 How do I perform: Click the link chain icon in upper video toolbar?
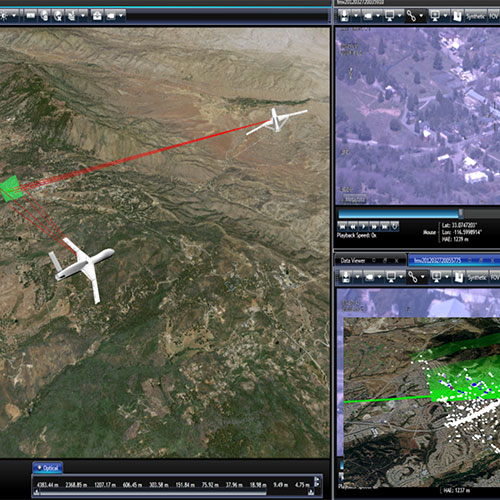click(x=411, y=16)
